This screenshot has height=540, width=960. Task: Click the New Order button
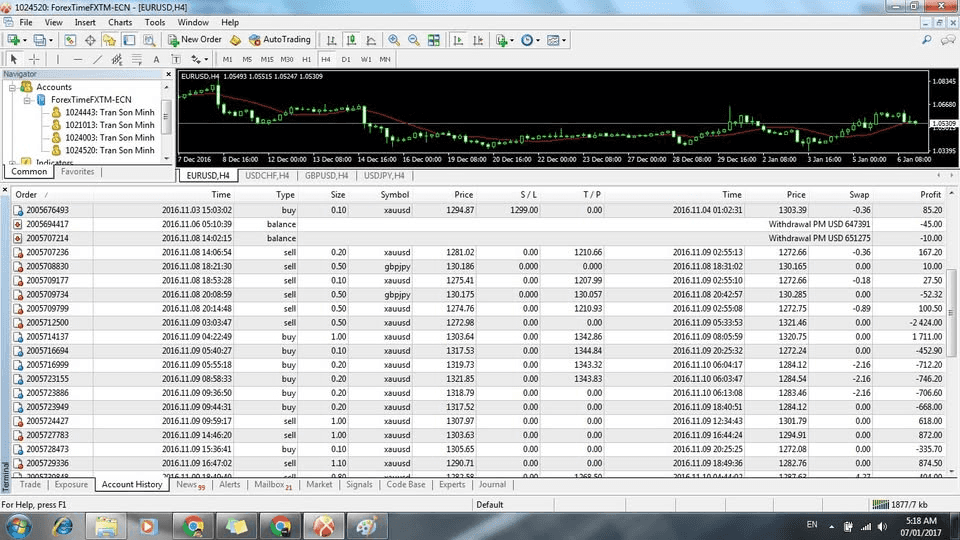(x=194, y=40)
